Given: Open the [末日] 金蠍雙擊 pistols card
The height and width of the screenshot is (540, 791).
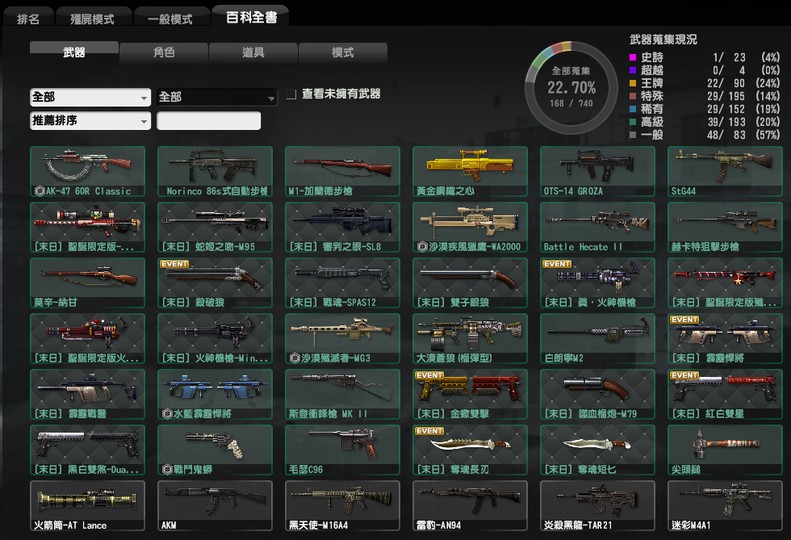Looking at the screenshot, I should pyautogui.click(x=470, y=394).
